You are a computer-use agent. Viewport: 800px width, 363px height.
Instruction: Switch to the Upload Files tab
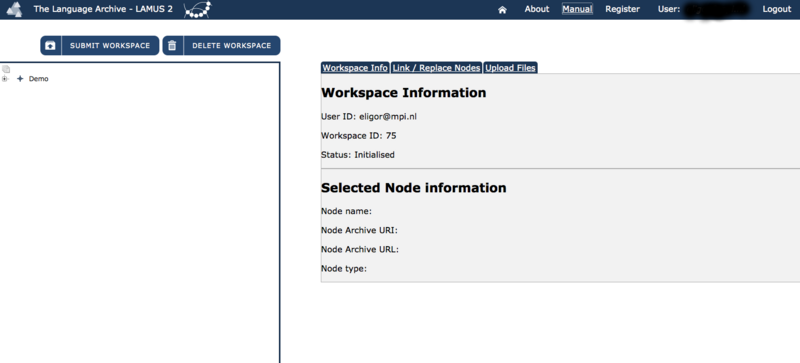510,68
